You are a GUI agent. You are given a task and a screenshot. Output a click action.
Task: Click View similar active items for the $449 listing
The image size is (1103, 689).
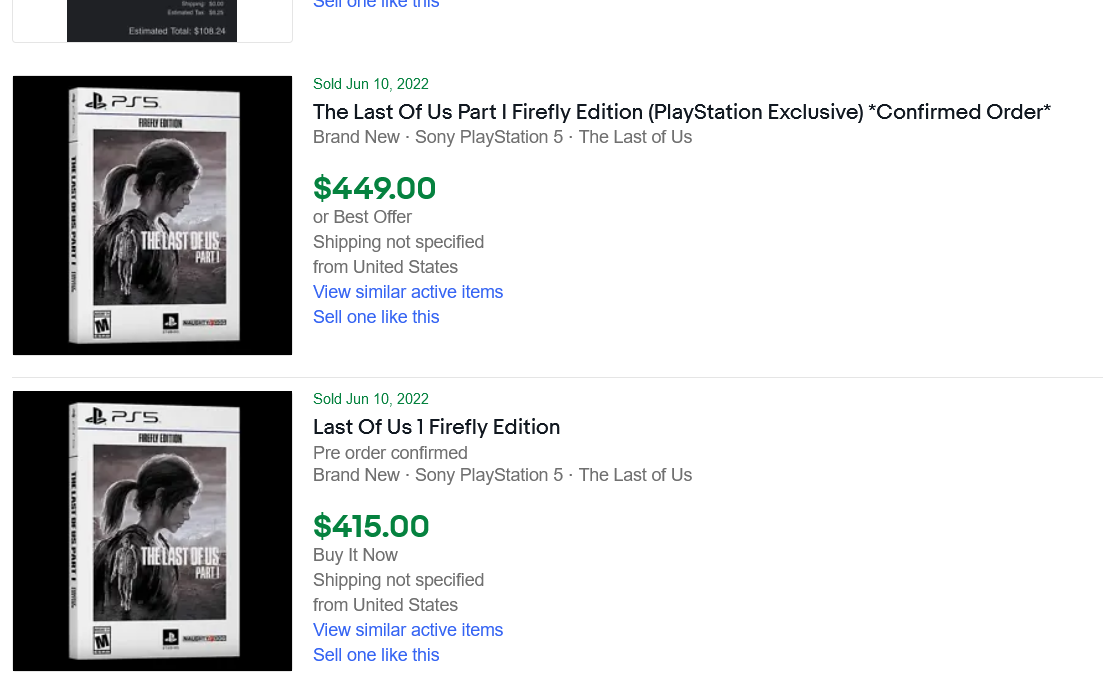pyautogui.click(x=407, y=292)
